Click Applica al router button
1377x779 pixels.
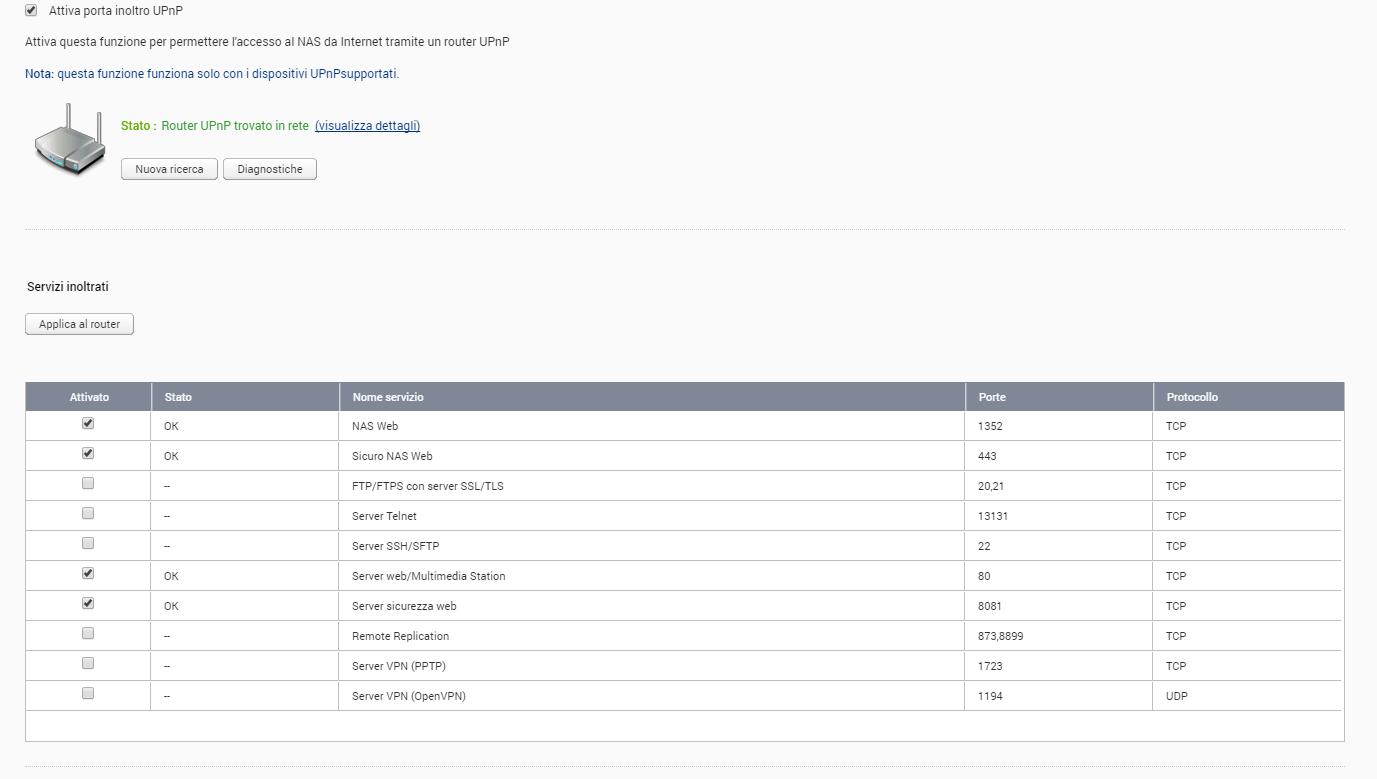click(x=79, y=325)
